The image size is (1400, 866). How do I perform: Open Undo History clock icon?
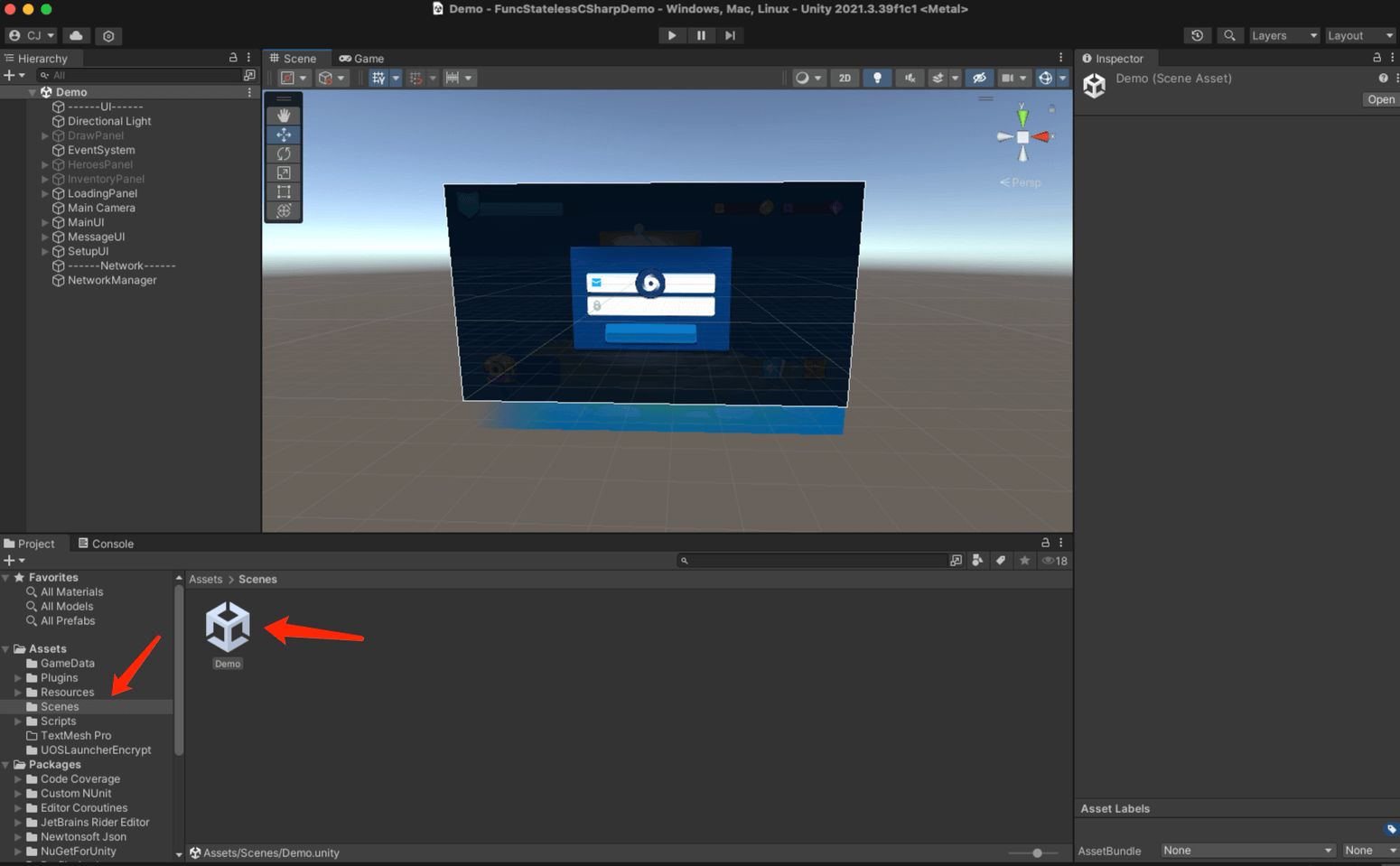coord(1197,35)
